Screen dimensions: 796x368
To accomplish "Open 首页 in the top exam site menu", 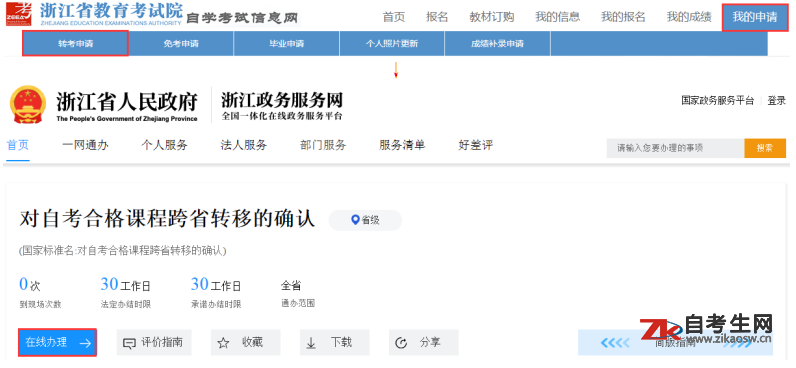I will point(394,17).
